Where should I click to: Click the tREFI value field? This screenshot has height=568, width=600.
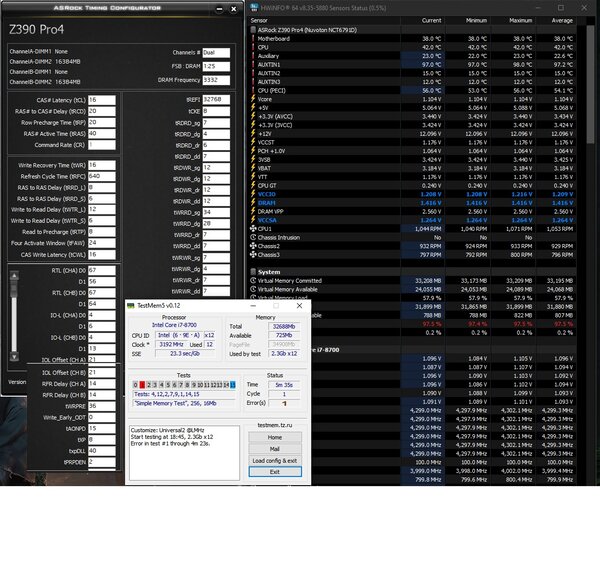pyautogui.click(x=216, y=100)
